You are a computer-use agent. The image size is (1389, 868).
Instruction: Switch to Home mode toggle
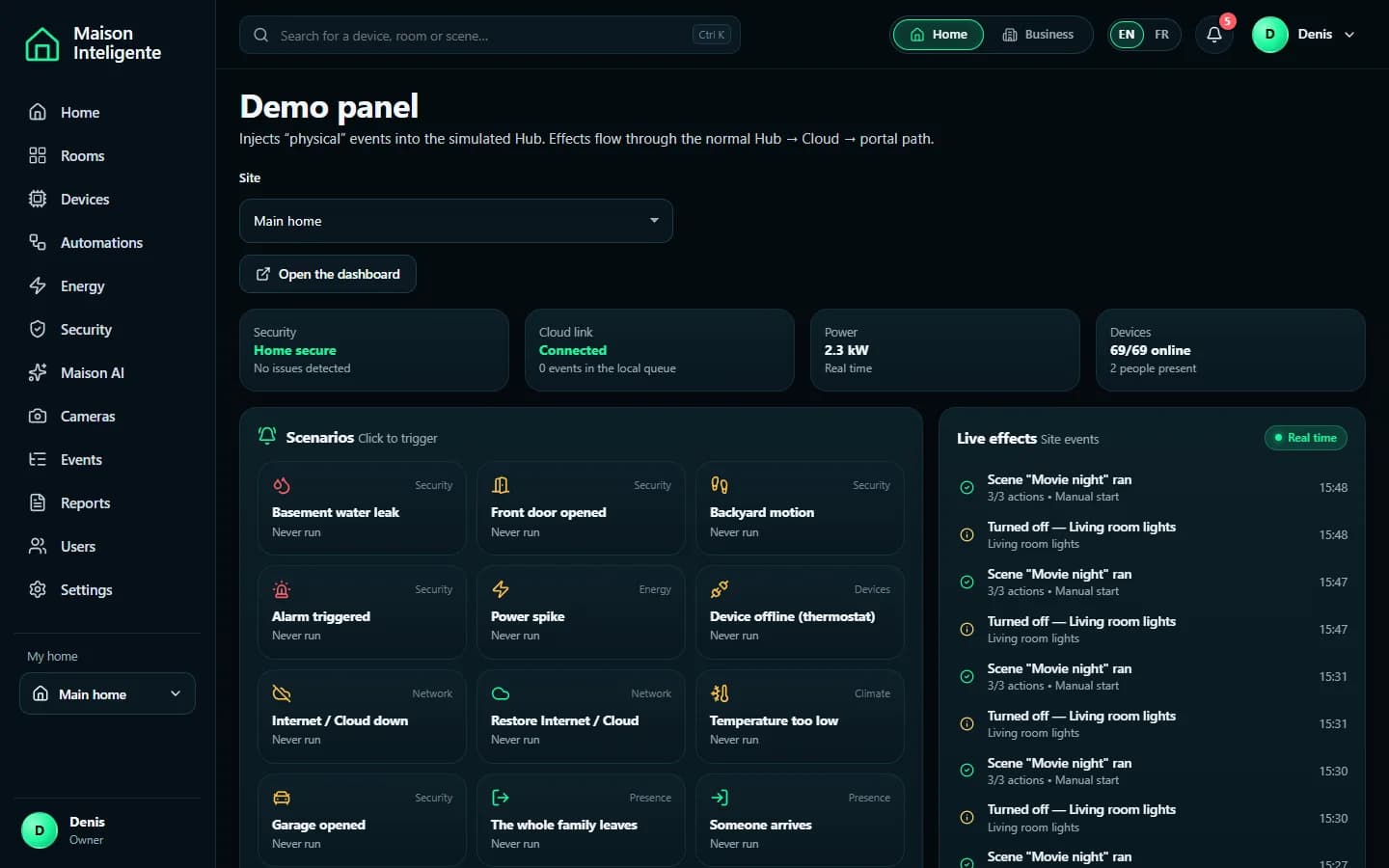click(x=939, y=35)
